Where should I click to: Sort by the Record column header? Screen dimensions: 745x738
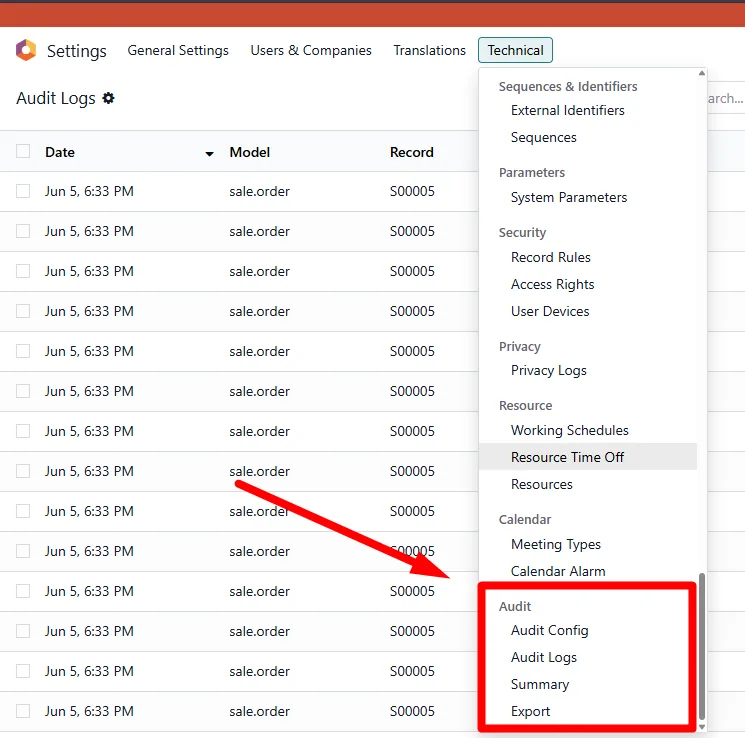[411, 152]
